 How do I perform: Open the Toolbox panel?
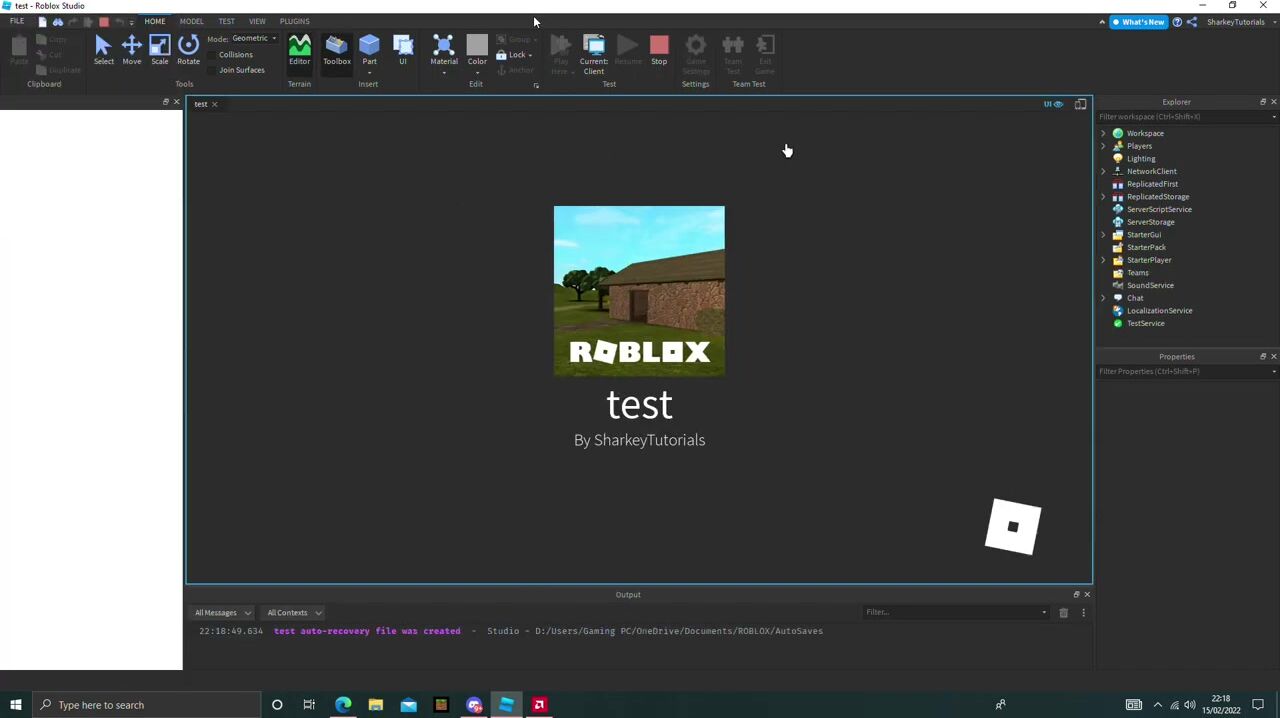[337, 49]
